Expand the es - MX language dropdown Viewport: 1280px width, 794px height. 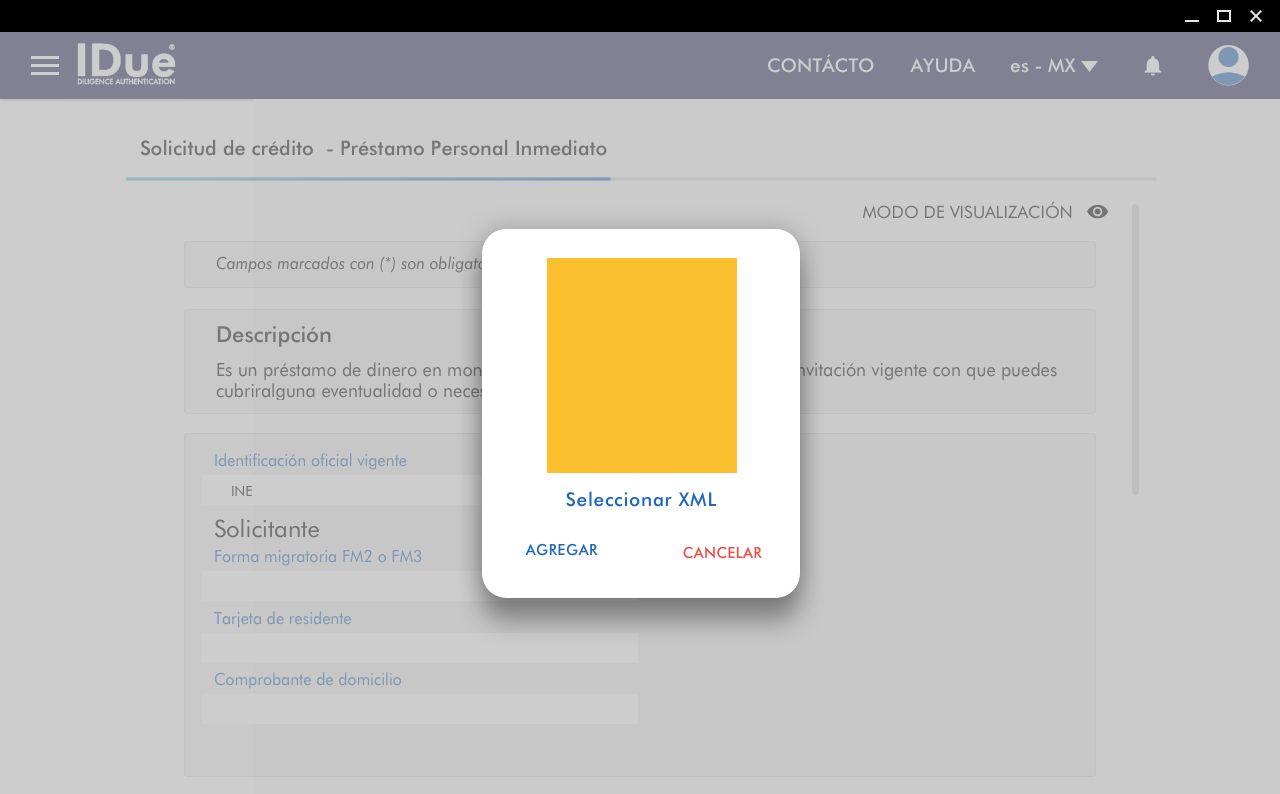pos(1053,66)
